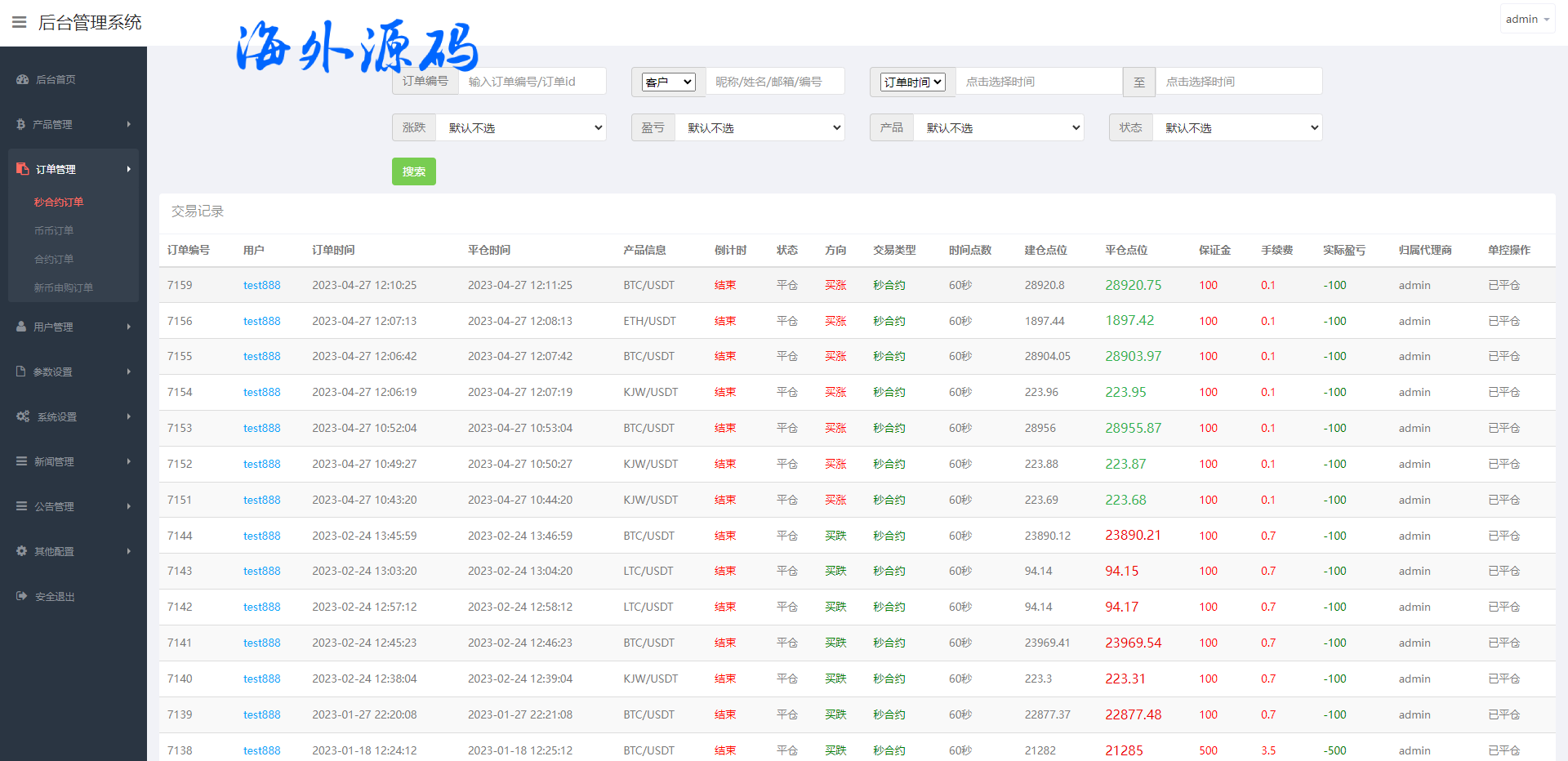The height and width of the screenshot is (761, 1568).
Task: Click the hamburger menu icon in header
Action: [x=20, y=22]
